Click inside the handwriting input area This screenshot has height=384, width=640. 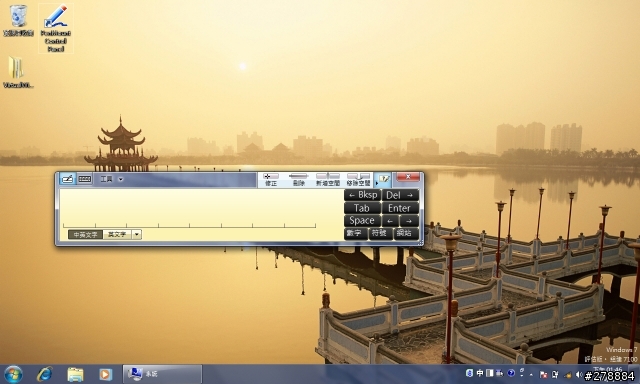pyautogui.click(x=201, y=208)
